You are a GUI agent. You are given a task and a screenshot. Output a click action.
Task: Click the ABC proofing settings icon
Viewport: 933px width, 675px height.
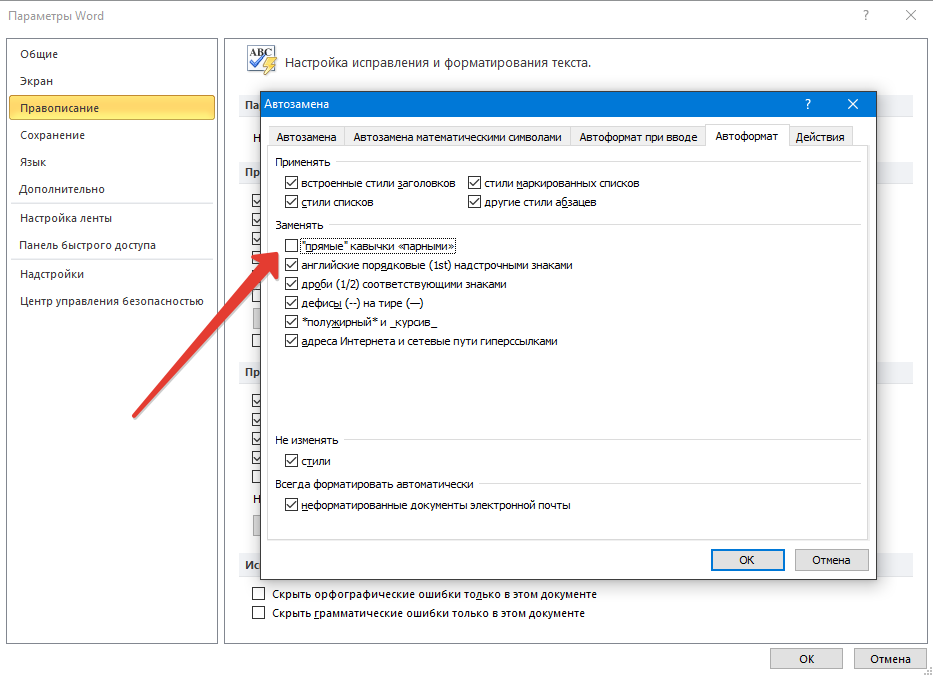(262, 60)
